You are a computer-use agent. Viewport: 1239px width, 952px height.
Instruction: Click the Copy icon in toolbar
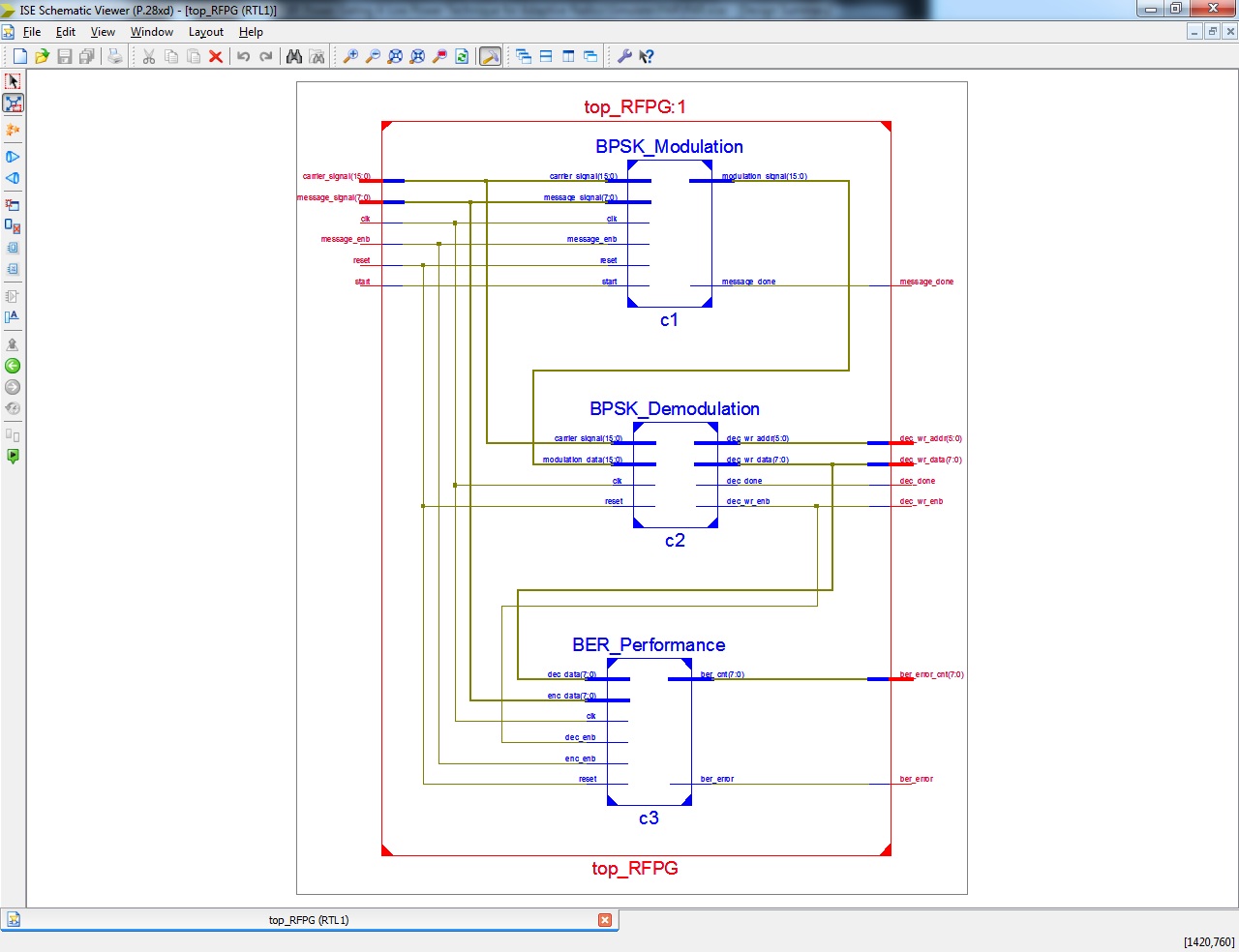(x=171, y=56)
